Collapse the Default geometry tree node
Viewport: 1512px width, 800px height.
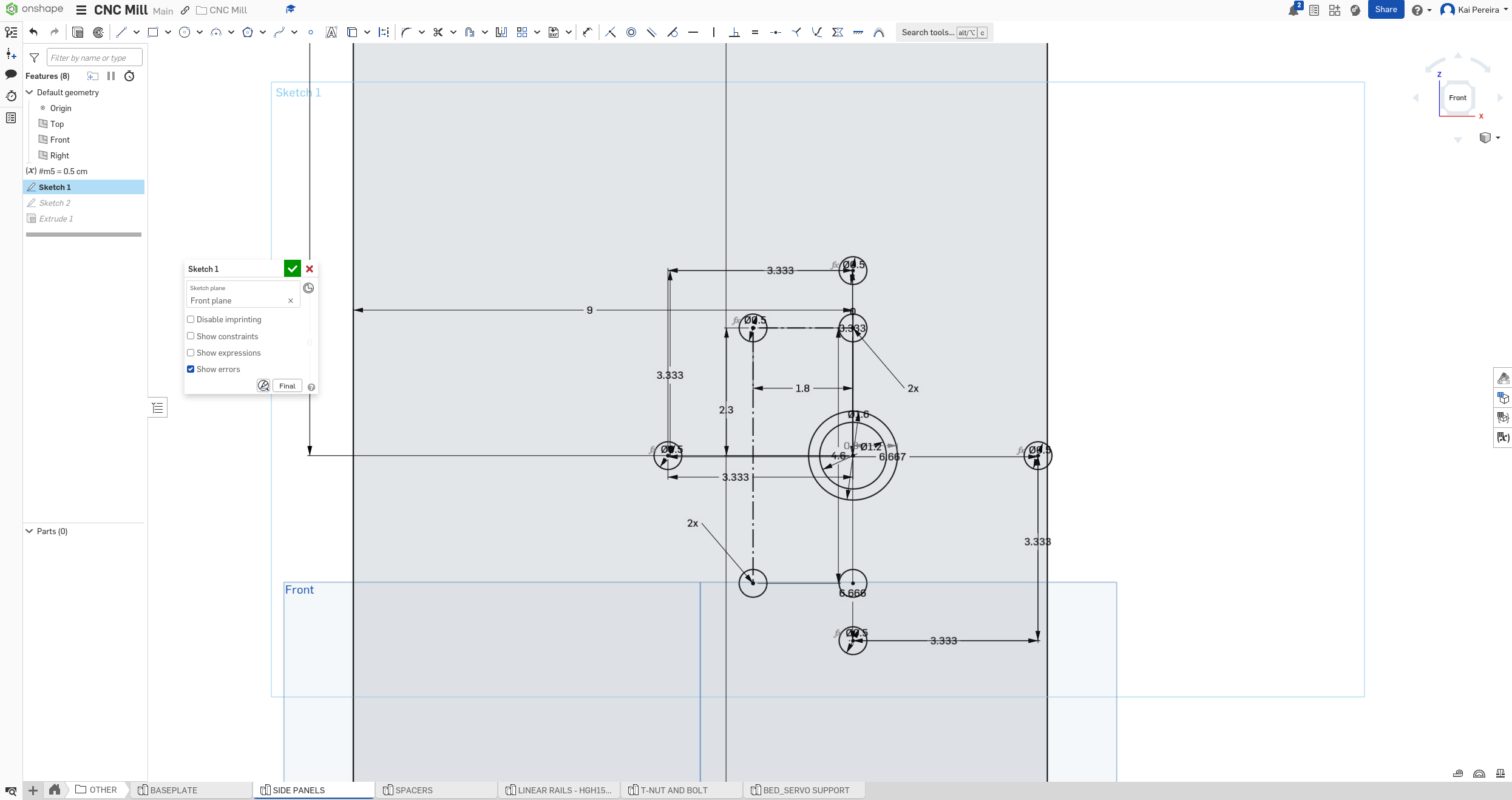pos(29,92)
